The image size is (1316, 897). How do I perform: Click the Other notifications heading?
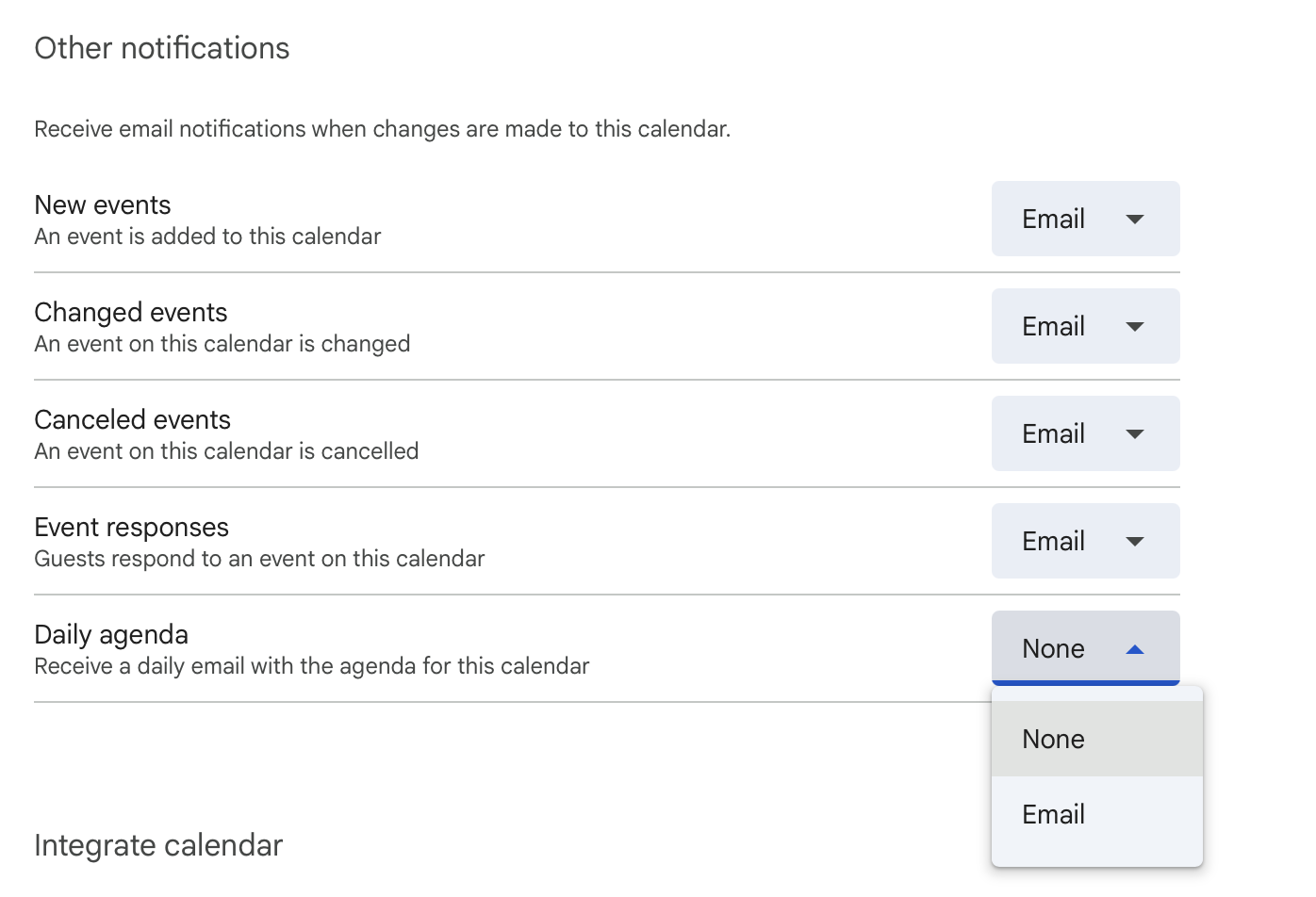coord(162,48)
